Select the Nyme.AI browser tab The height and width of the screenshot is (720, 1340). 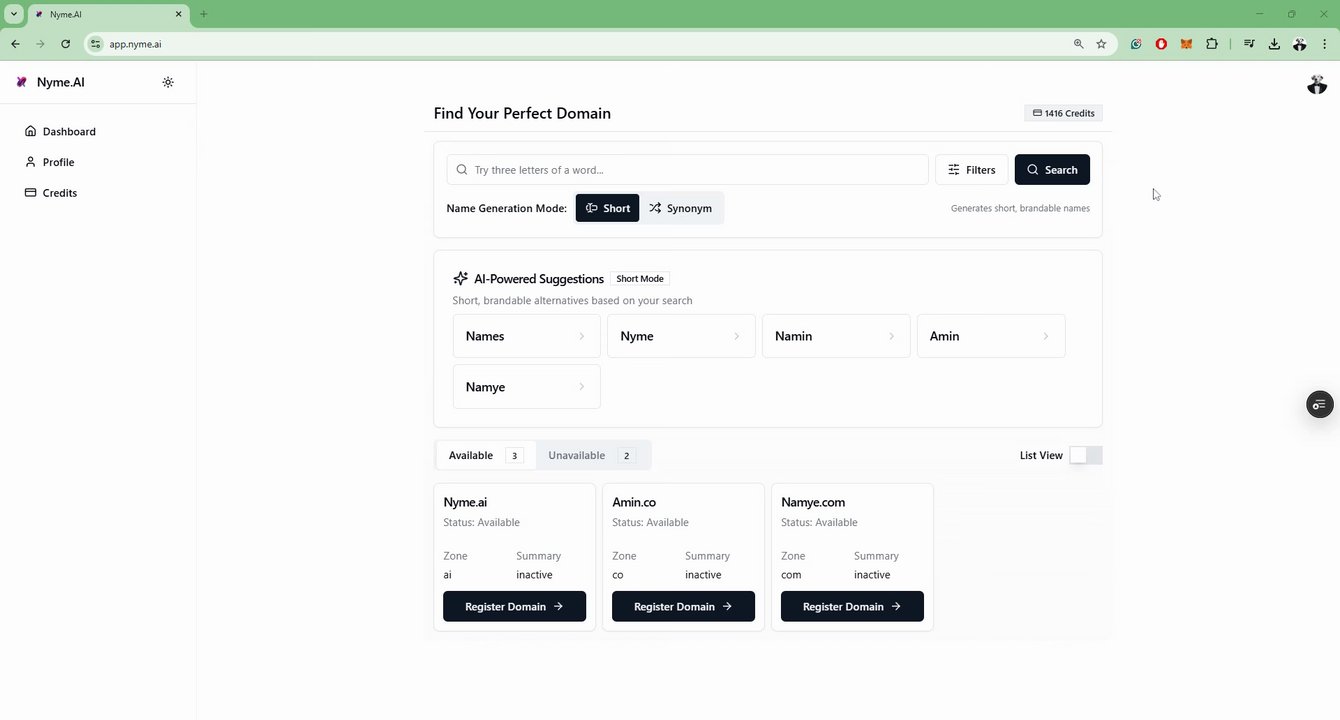click(x=108, y=14)
